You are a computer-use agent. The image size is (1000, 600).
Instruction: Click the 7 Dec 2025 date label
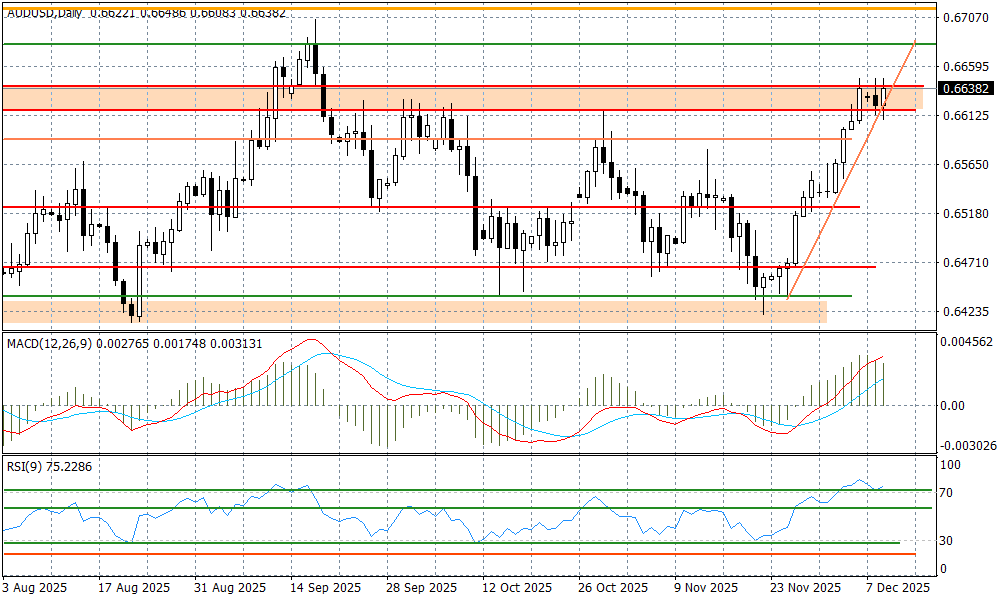[x=898, y=587]
